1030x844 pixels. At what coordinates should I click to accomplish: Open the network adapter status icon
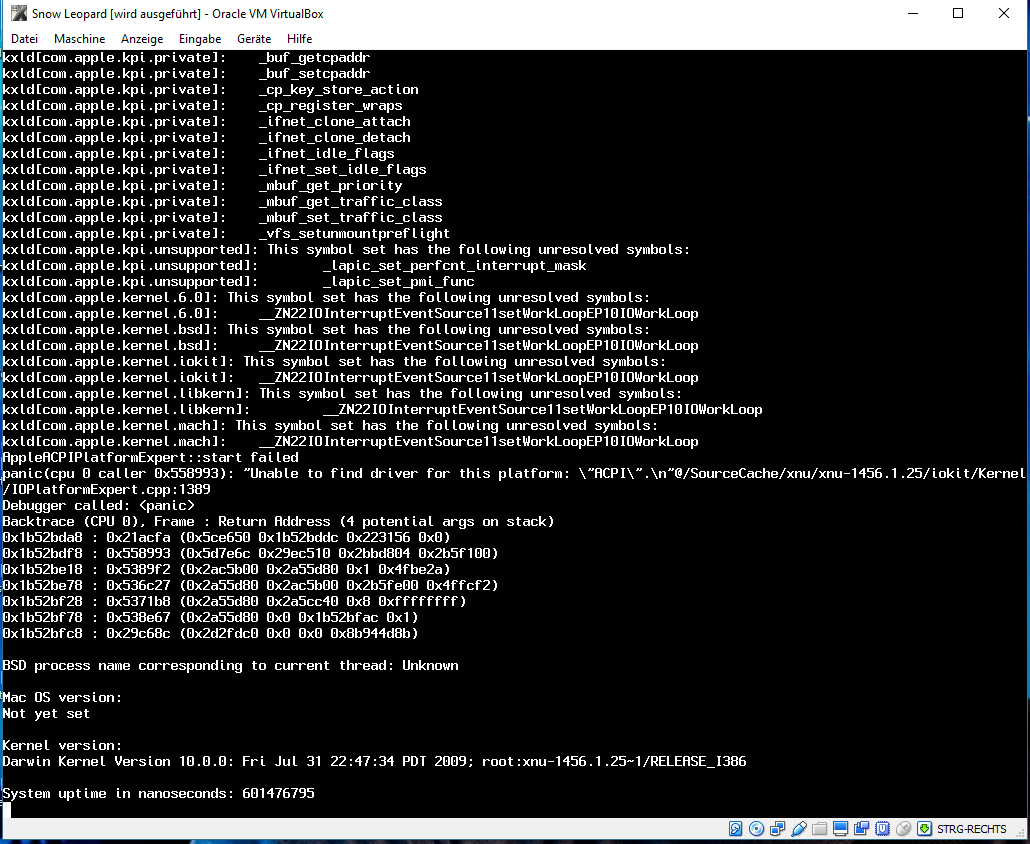778,829
